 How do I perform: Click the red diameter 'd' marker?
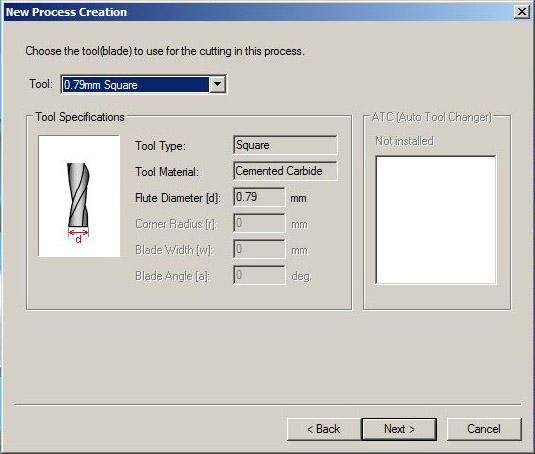pyautogui.click(x=78, y=236)
